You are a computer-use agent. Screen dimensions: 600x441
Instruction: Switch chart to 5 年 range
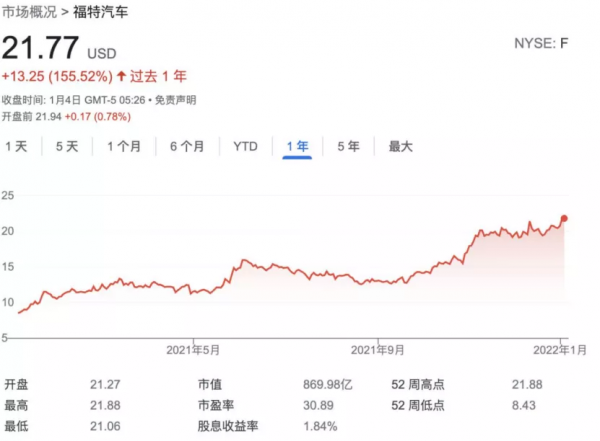click(x=348, y=147)
